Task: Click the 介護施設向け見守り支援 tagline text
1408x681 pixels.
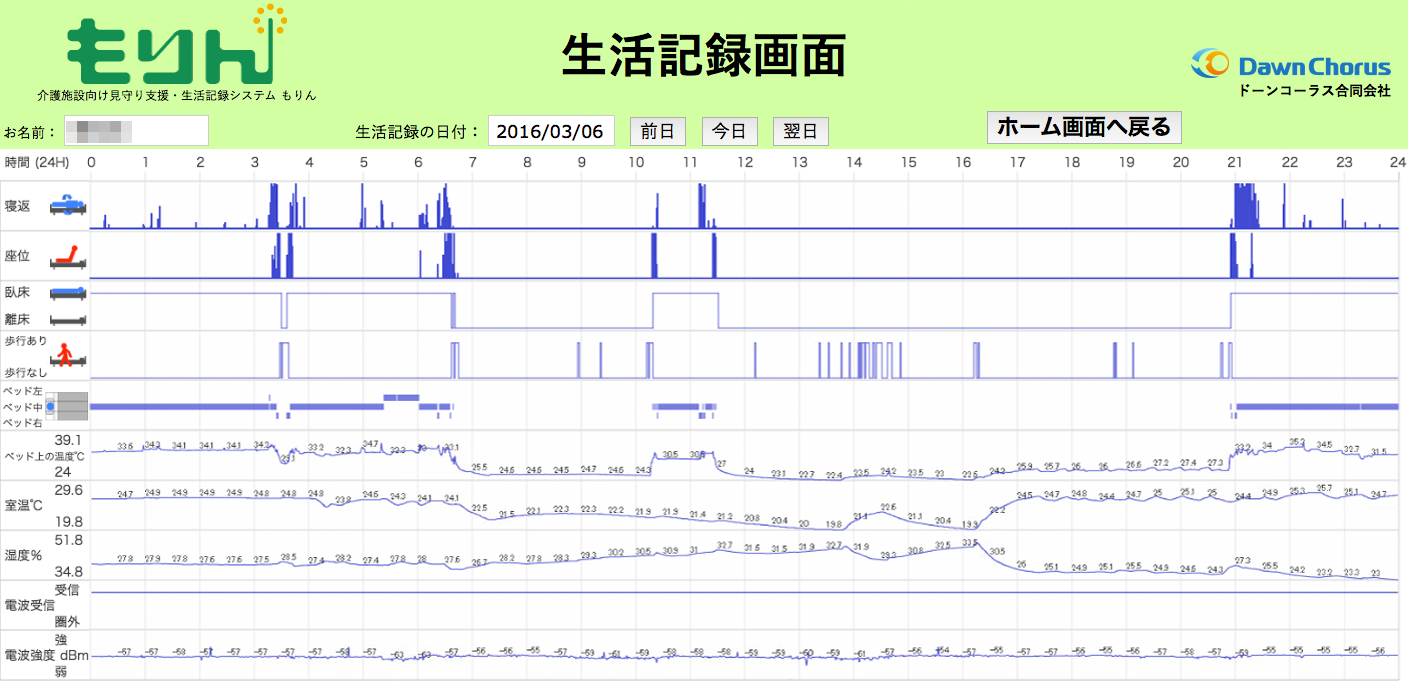Action: tap(176, 95)
